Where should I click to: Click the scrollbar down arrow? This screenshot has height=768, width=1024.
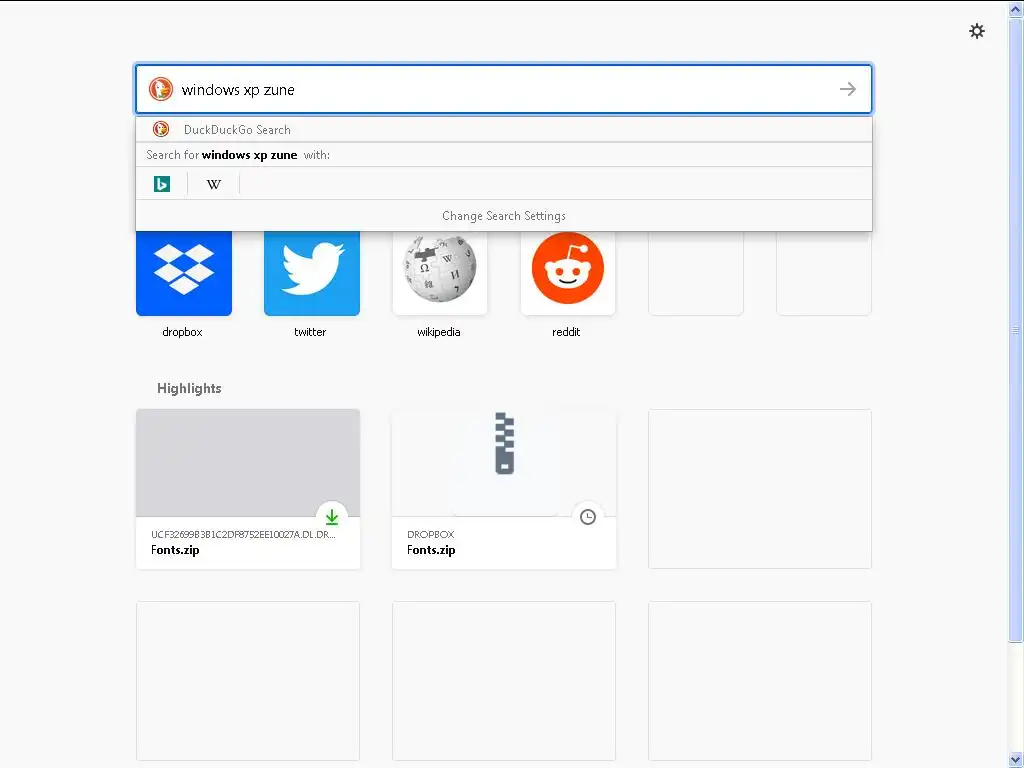(1015, 759)
